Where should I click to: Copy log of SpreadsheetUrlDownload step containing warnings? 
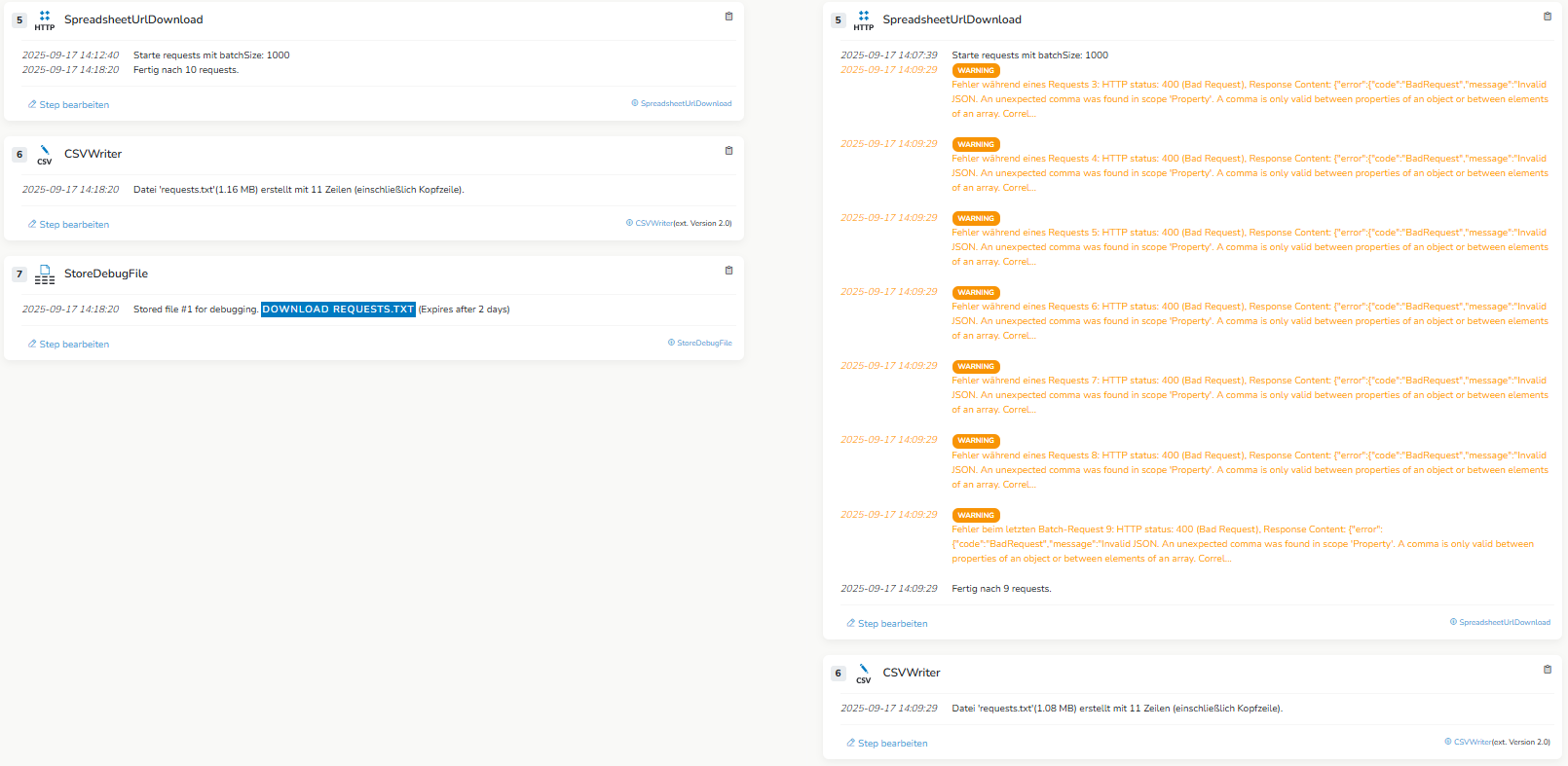coord(1547,17)
